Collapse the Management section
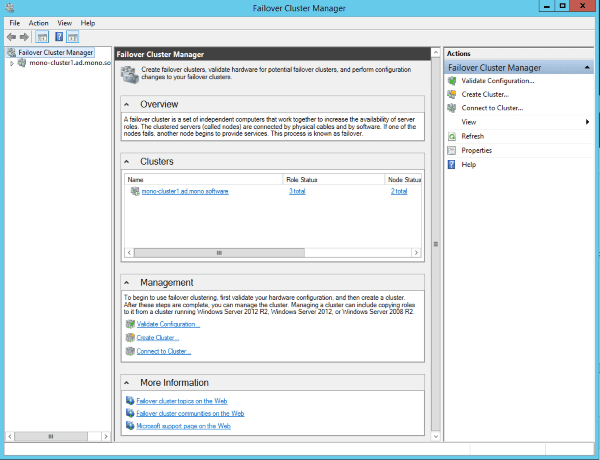The height and width of the screenshot is (460, 600). (x=127, y=283)
